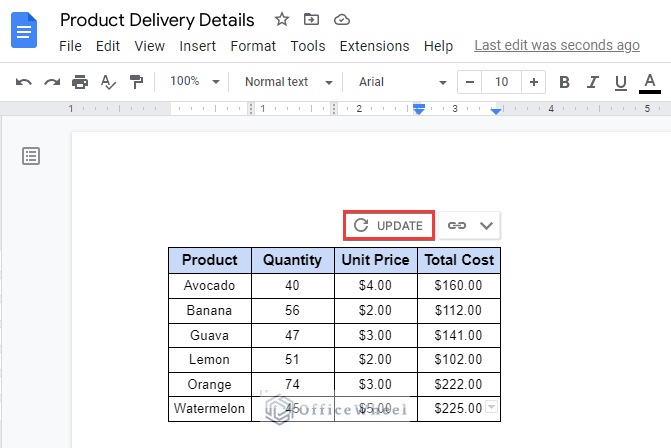Click the quantity 47 cell

click(293, 335)
